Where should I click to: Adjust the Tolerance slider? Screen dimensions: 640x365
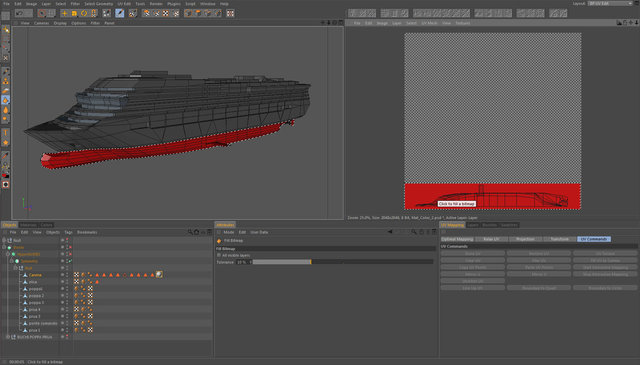342,262
